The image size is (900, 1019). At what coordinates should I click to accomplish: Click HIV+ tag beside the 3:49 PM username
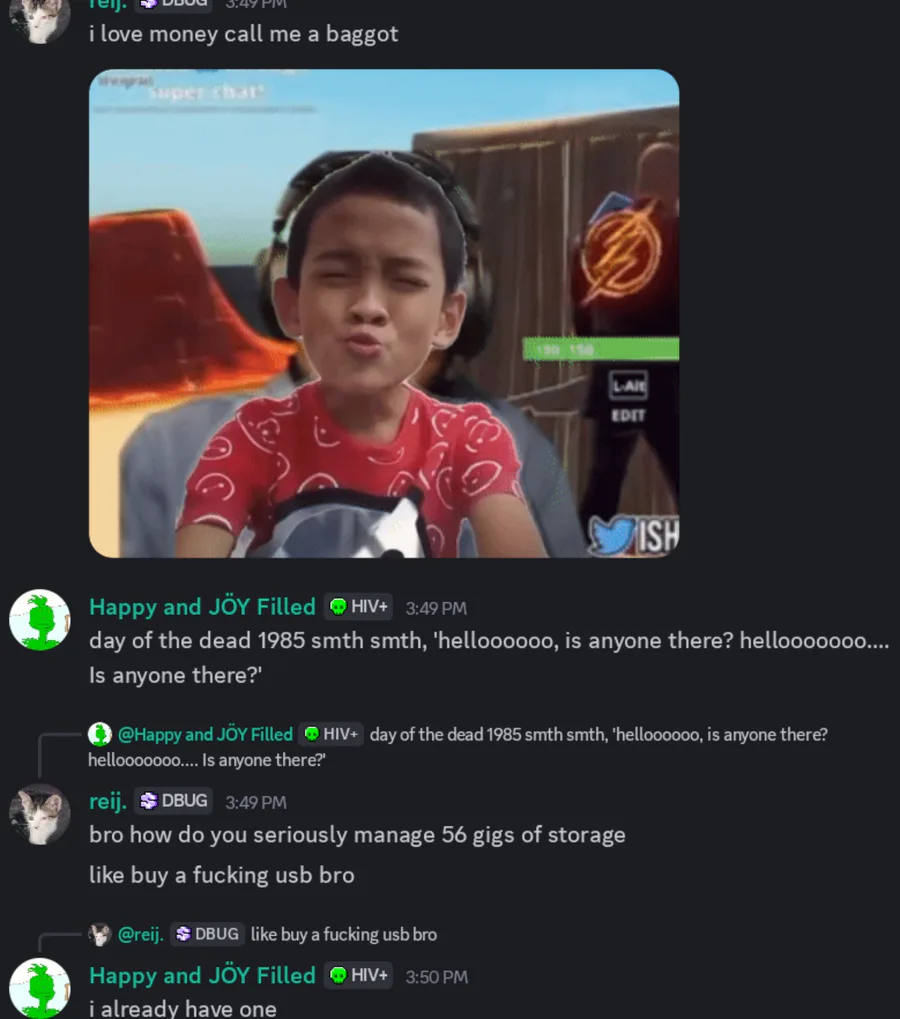pos(358,607)
